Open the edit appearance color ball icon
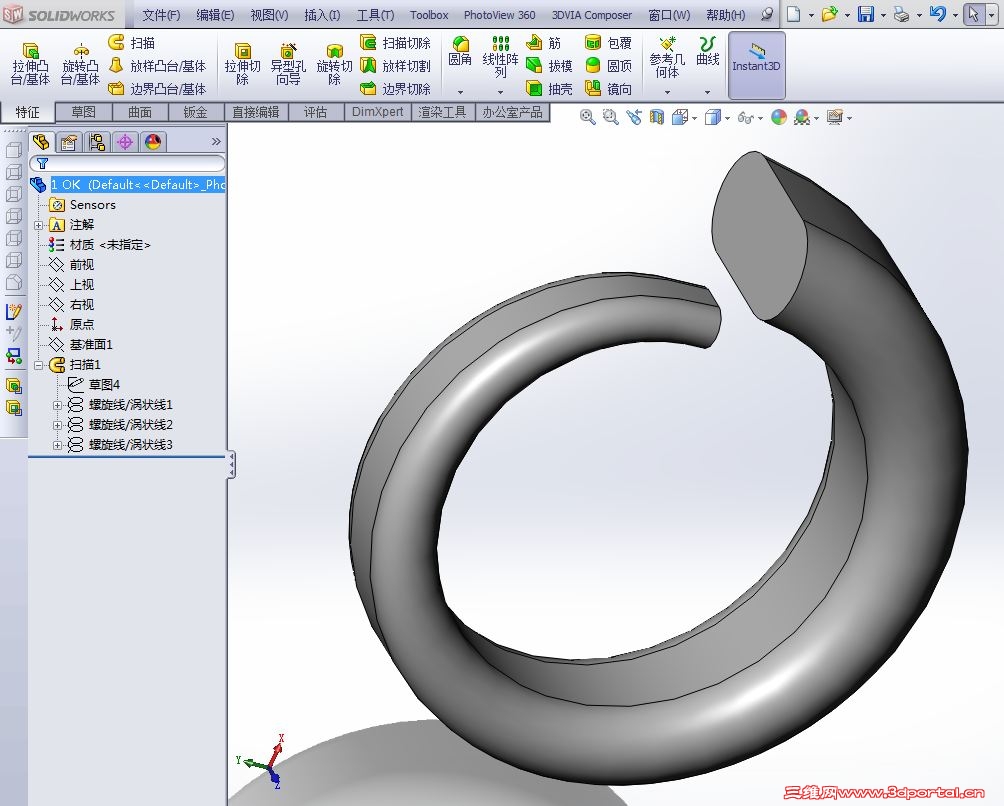The width and height of the screenshot is (1004, 806). [x=779, y=117]
